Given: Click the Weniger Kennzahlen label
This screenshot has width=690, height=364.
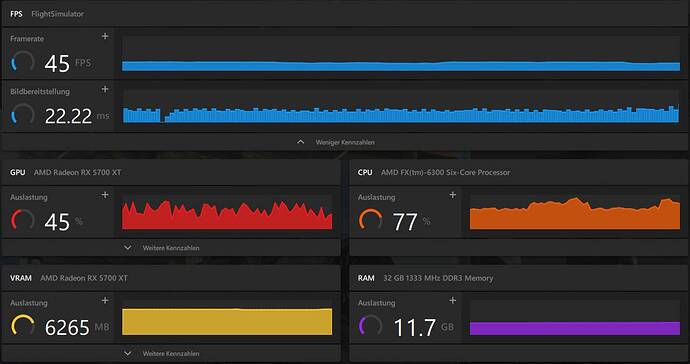Looking at the screenshot, I should (x=345, y=143).
